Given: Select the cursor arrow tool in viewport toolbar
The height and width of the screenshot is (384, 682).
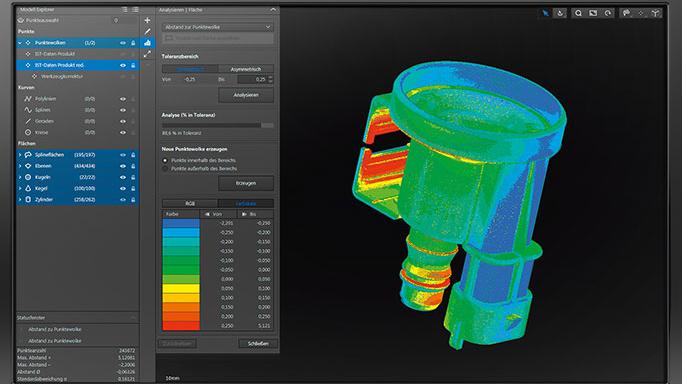Looking at the screenshot, I should point(545,13).
